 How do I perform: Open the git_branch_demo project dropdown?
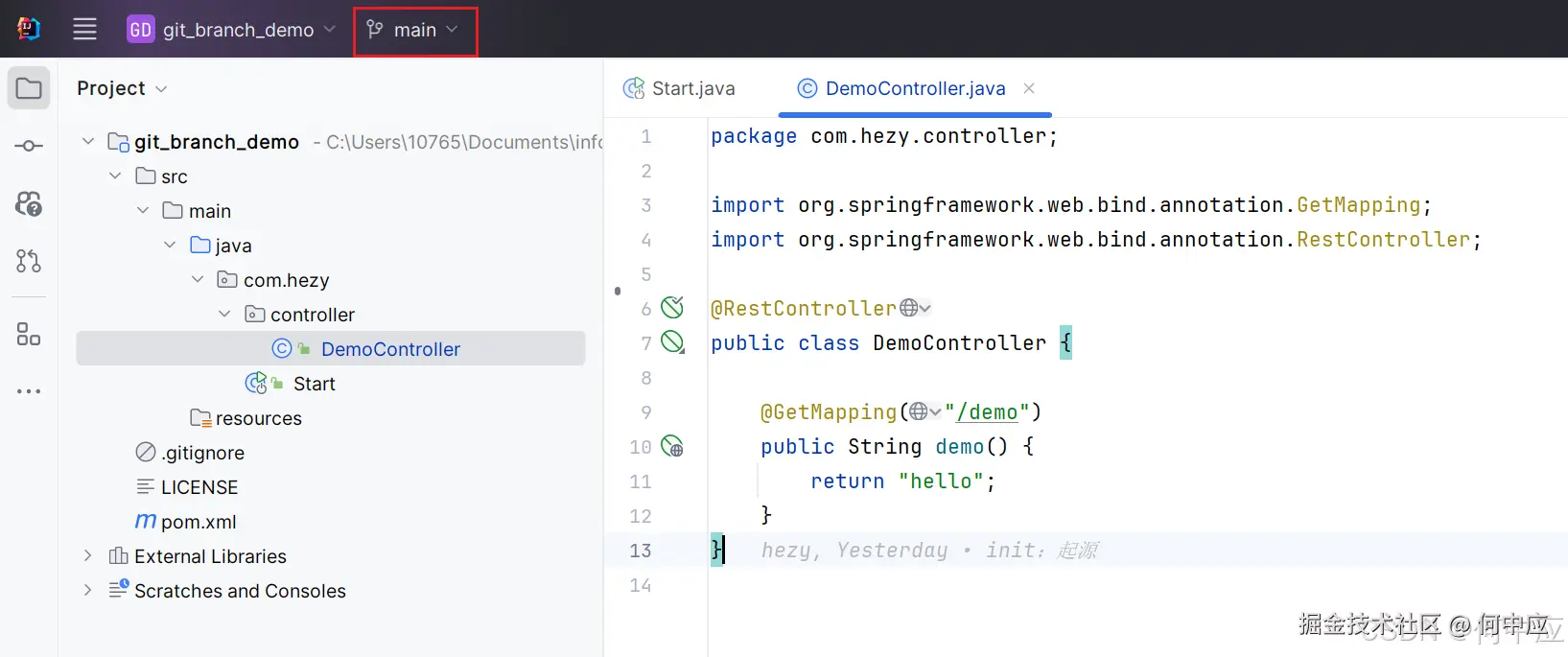coord(231,30)
